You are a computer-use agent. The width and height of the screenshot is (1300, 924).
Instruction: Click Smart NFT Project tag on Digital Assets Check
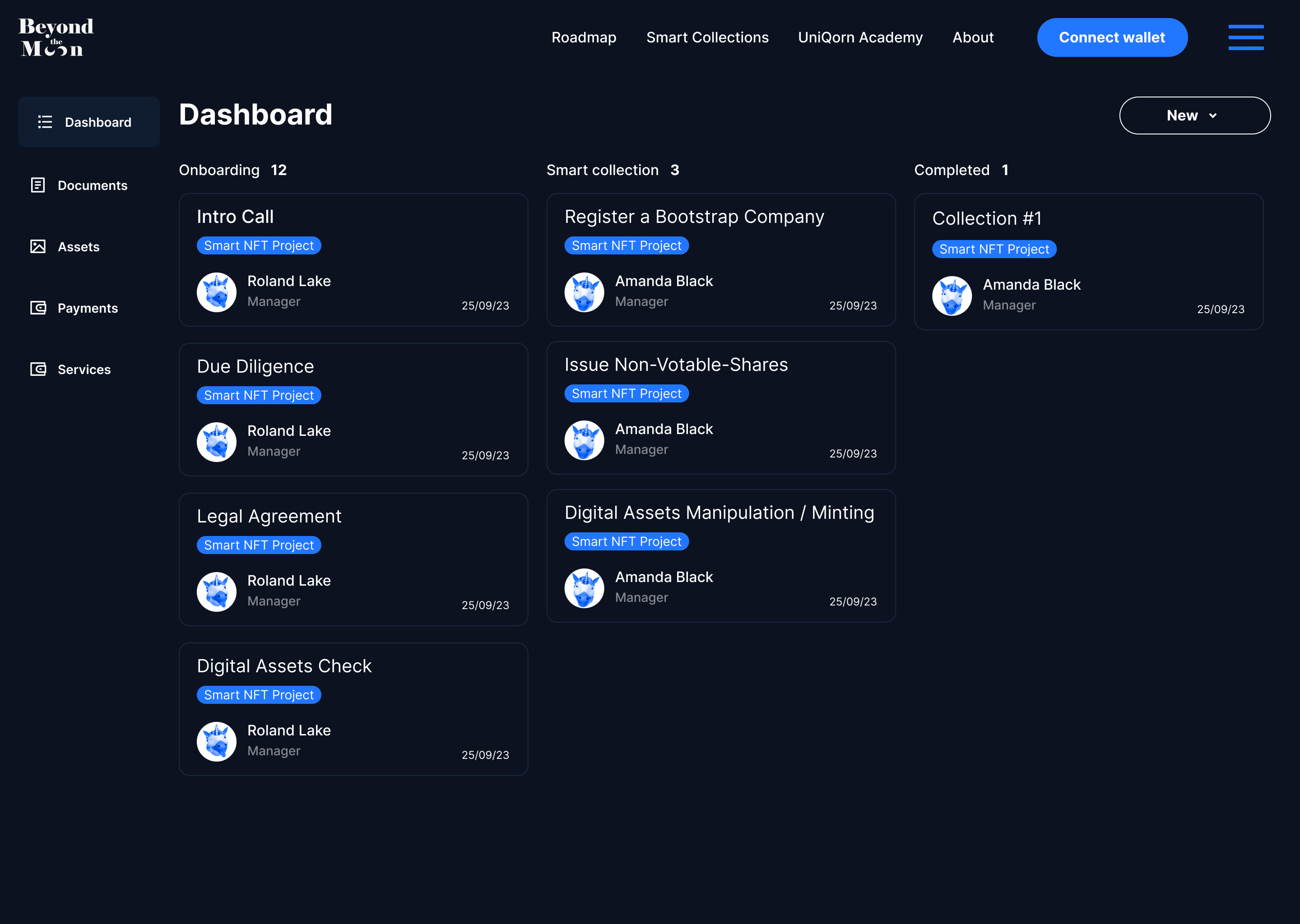click(259, 694)
